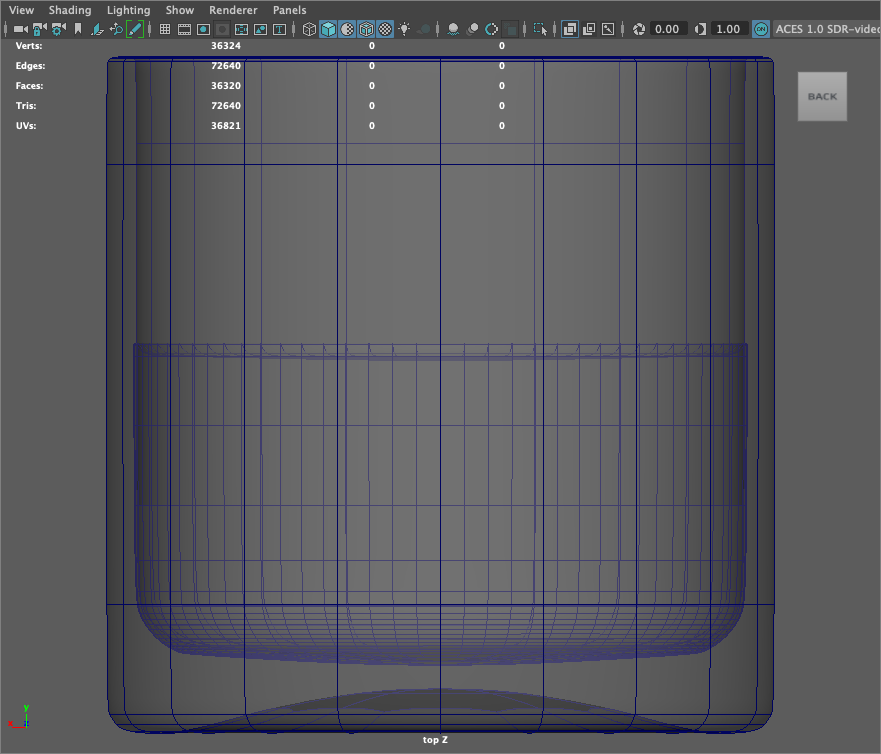The image size is (881, 754).
Task: Turn on Use All Lights
Action: (404, 30)
